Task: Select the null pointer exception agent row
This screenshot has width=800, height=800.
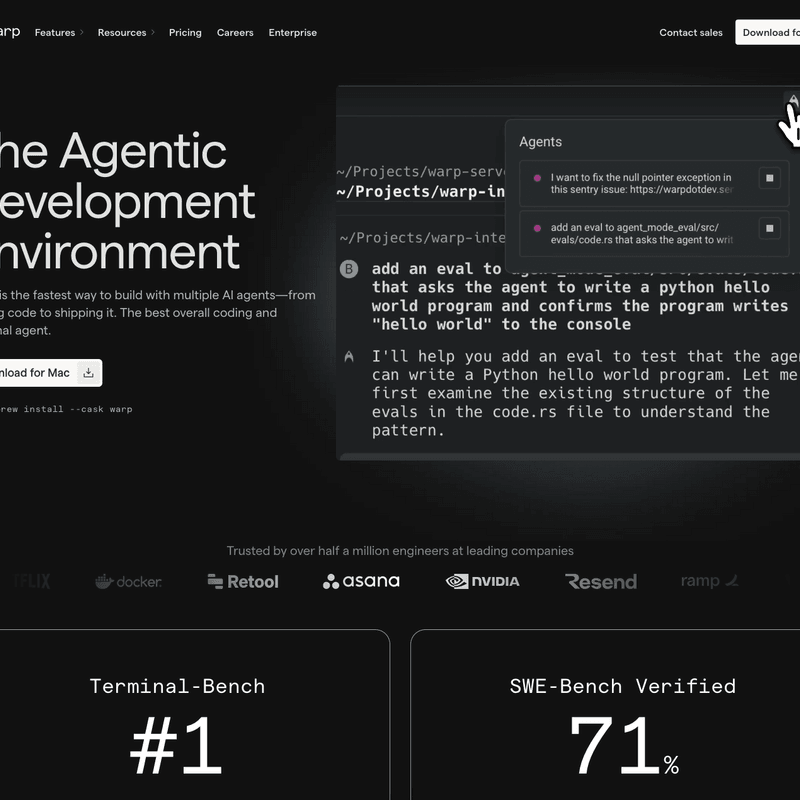Action: 654,183
